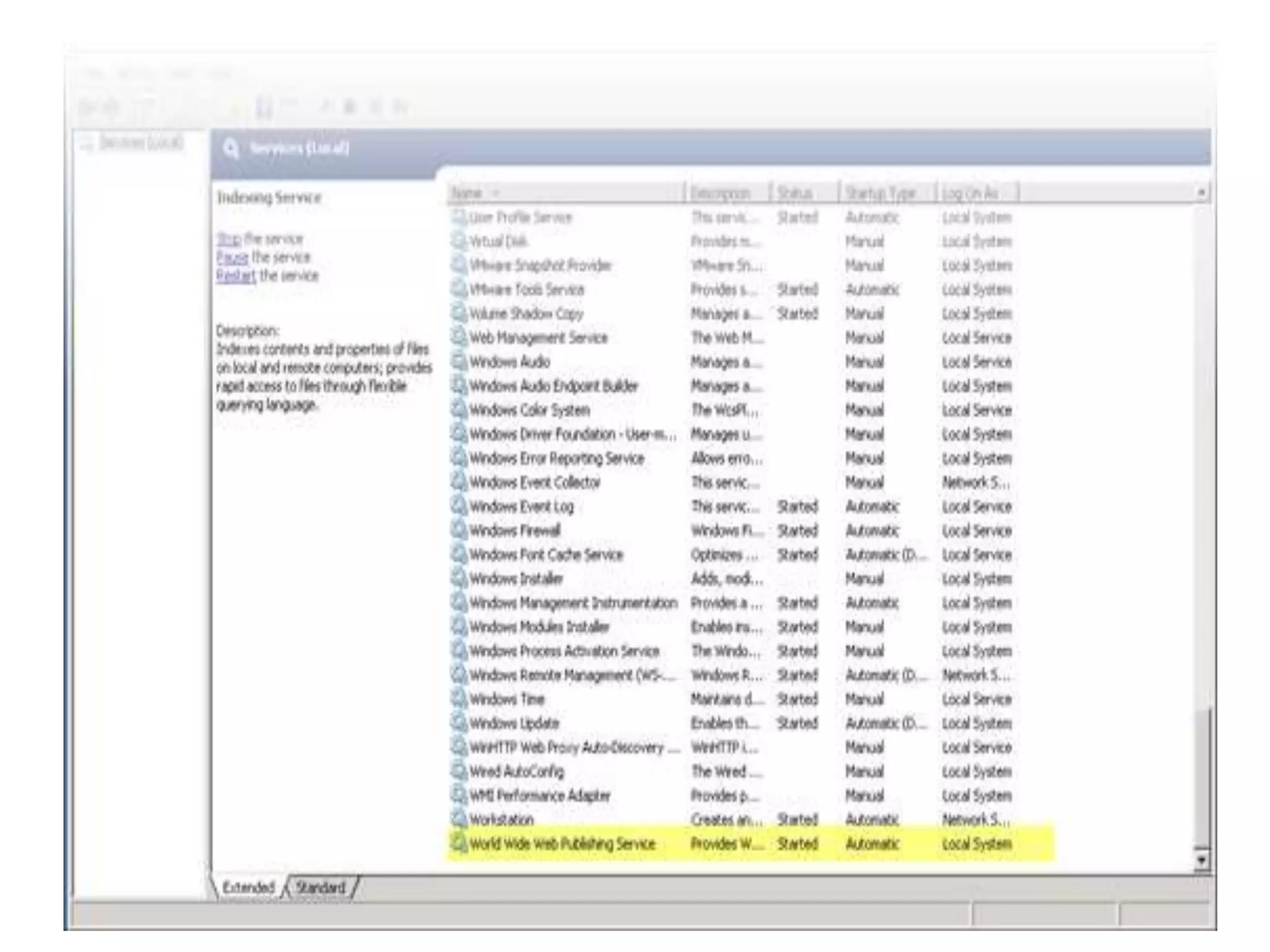
Task: Select Services (Local) in the left tree
Action: pyautogui.click(x=141, y=143)
